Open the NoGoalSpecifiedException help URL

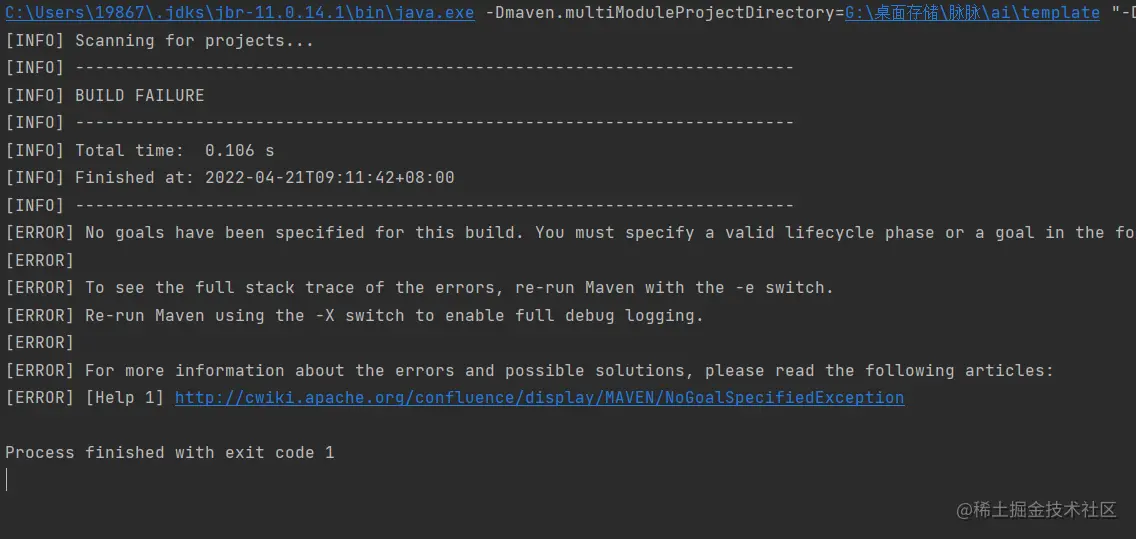click(x=539, y=398)
